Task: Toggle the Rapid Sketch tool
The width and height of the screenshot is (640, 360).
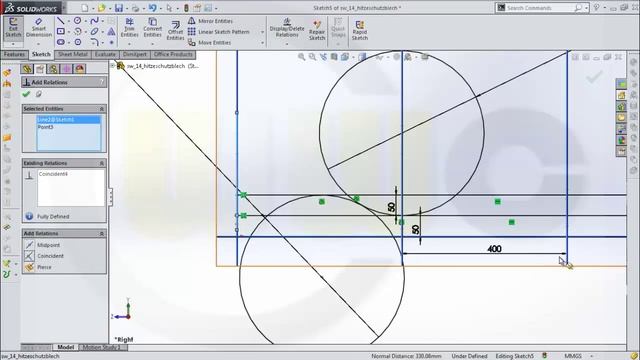Action: 360,31
